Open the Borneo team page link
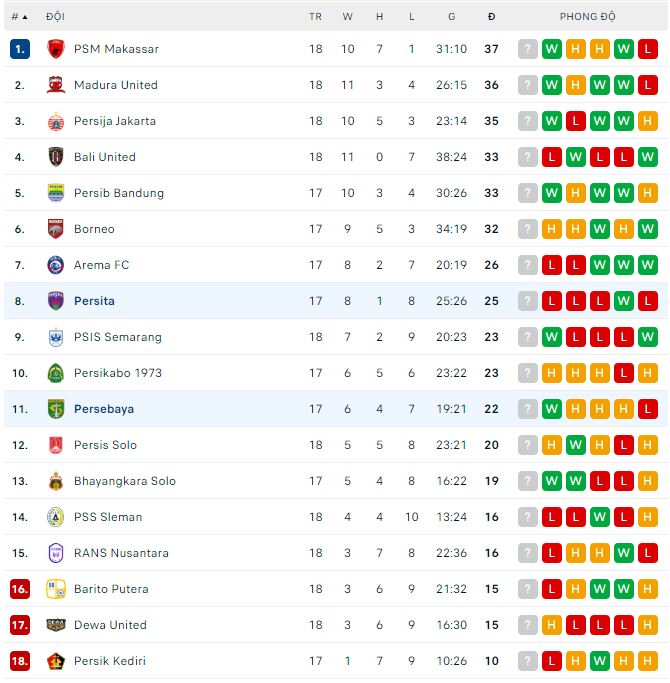Image resolution: width=670 pixels, height=683 pixels. (x=94, y=229)
